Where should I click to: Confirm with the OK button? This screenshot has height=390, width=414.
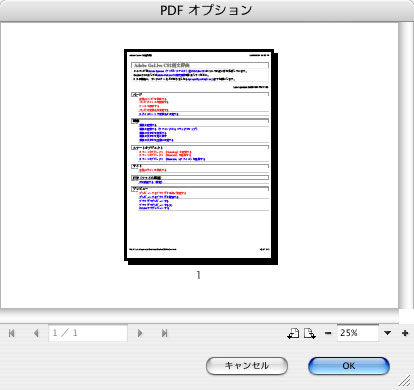[349, 366]
